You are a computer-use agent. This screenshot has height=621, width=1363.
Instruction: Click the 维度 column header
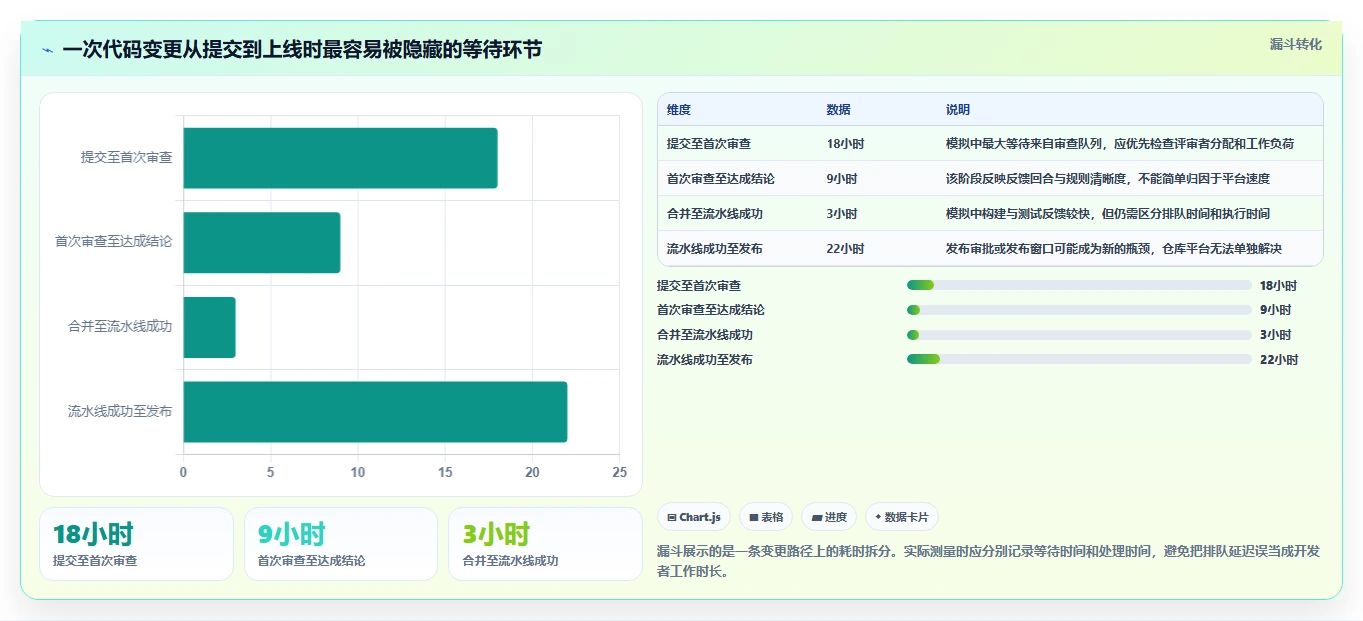[679, 110]
